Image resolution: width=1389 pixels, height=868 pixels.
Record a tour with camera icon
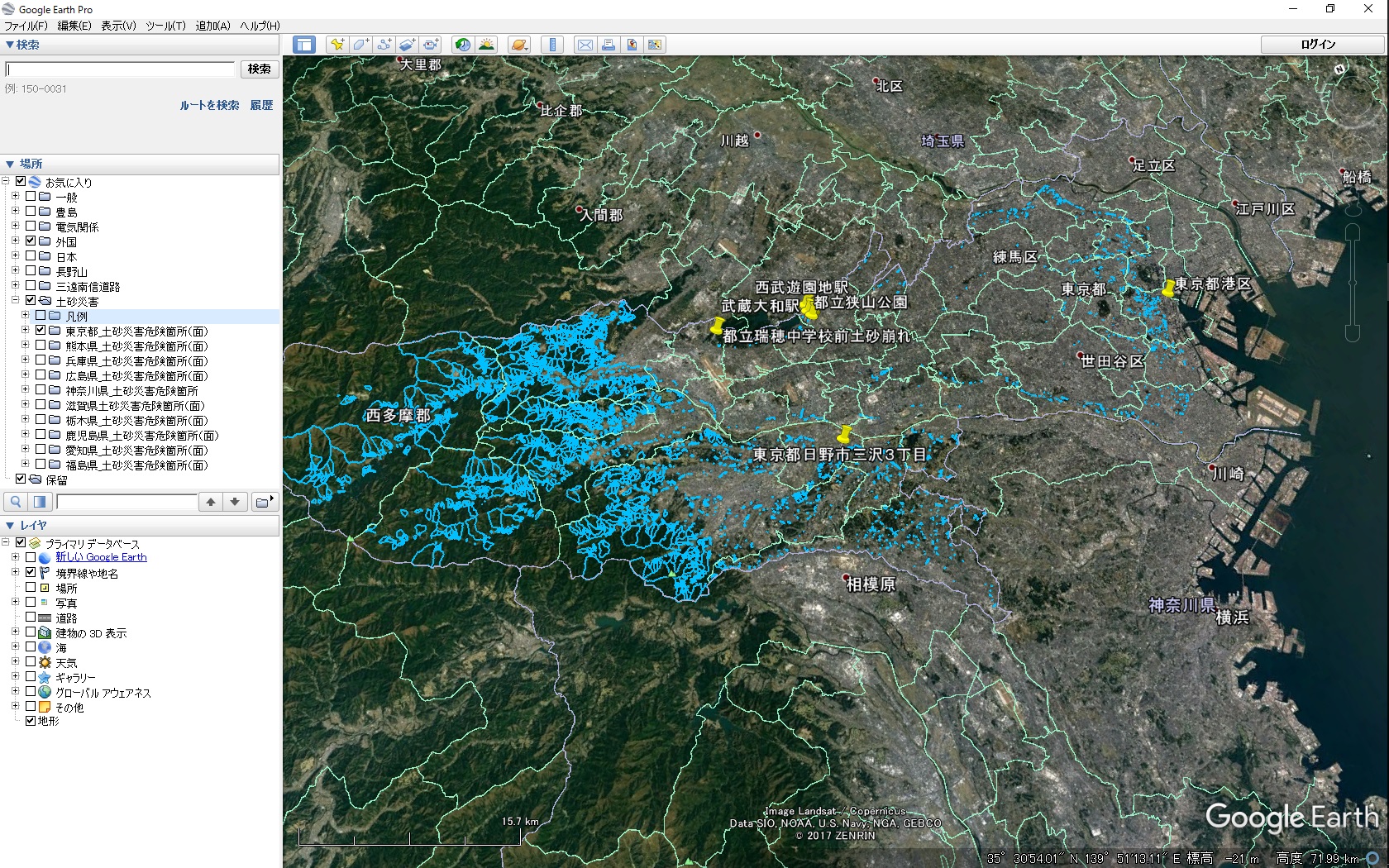click(431, 45)
